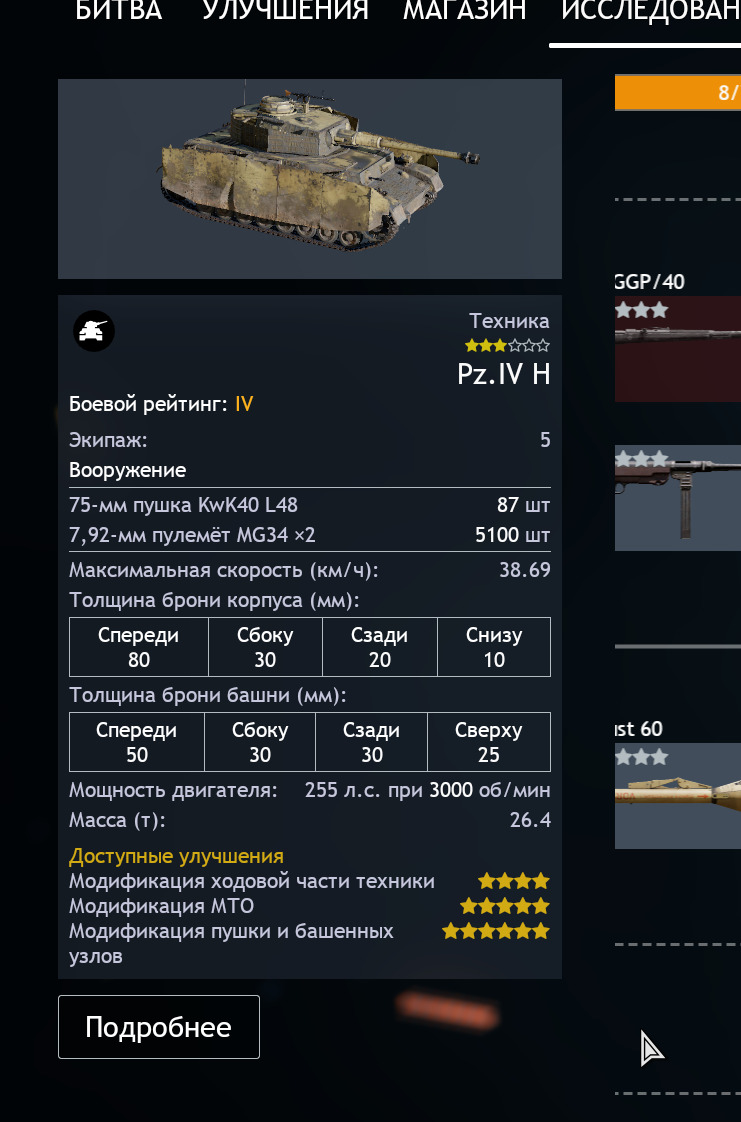Click five-star rating for Модификация МТО
Screen dimensions: 741x1122
point(505,907)
